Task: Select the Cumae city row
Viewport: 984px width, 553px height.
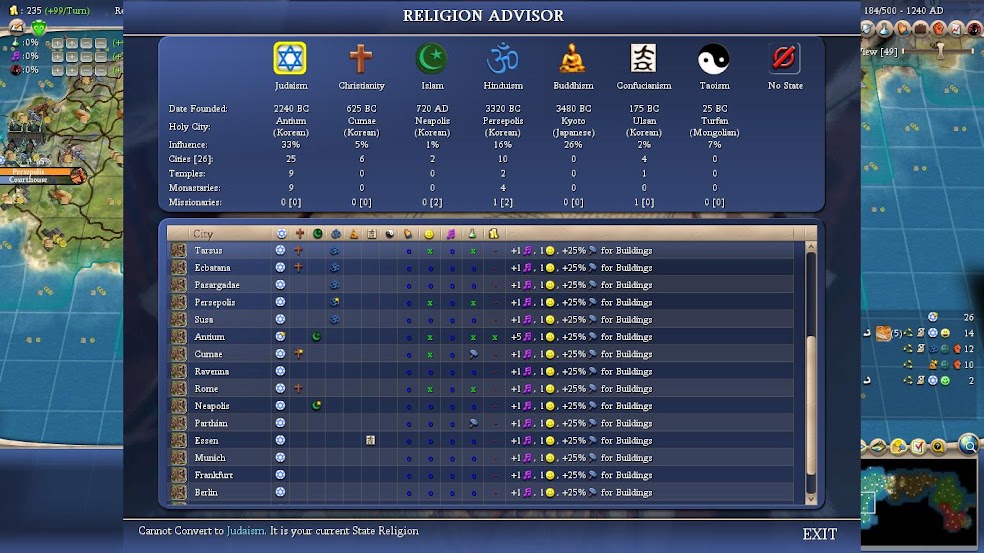Action: coord(482,354)
